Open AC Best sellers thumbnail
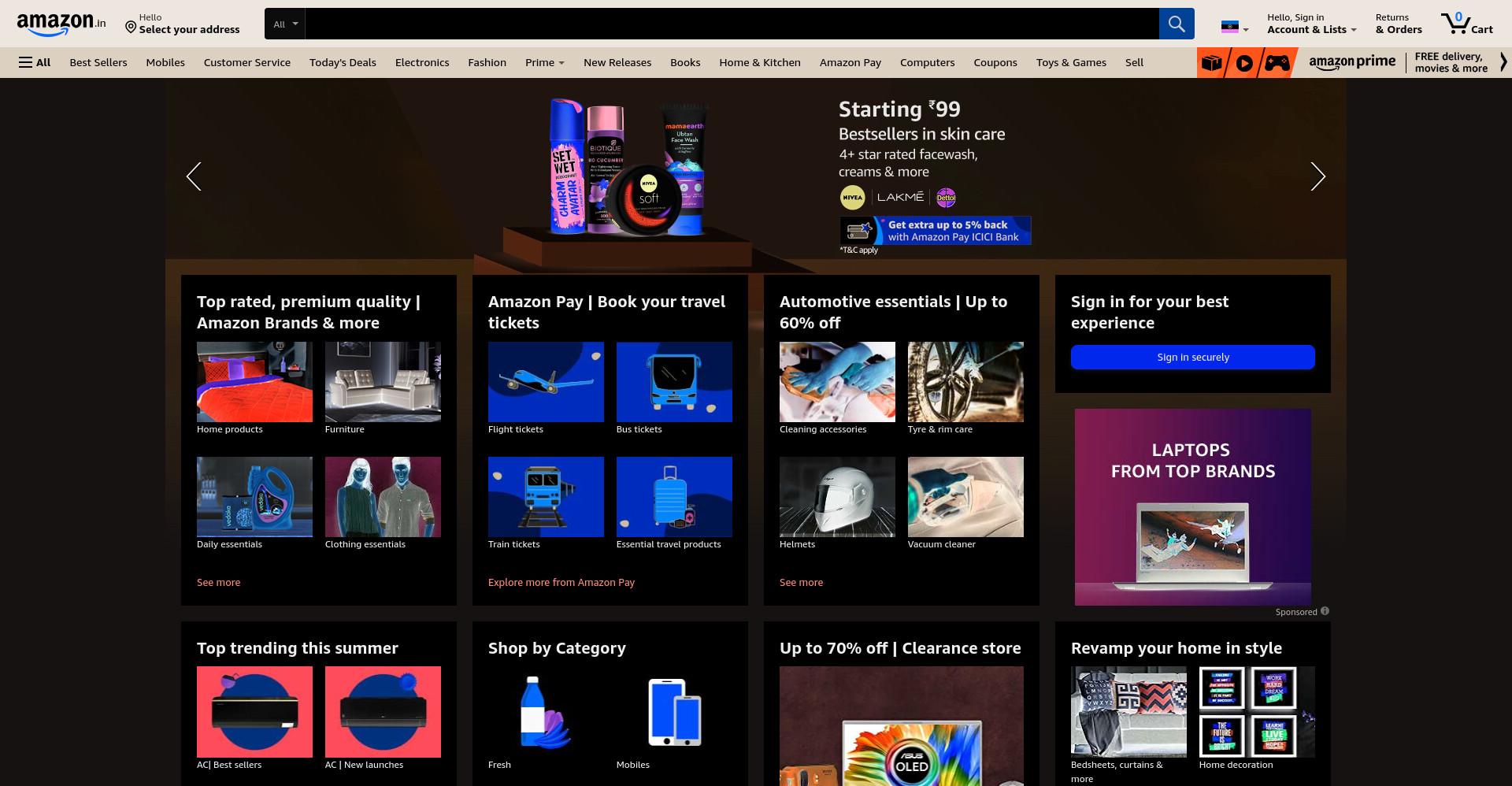 click(254, 712)
